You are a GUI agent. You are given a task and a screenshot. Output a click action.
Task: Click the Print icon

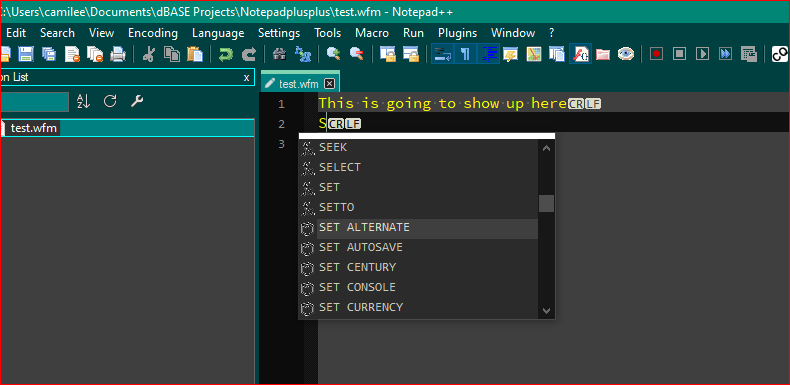coord(118,54)
